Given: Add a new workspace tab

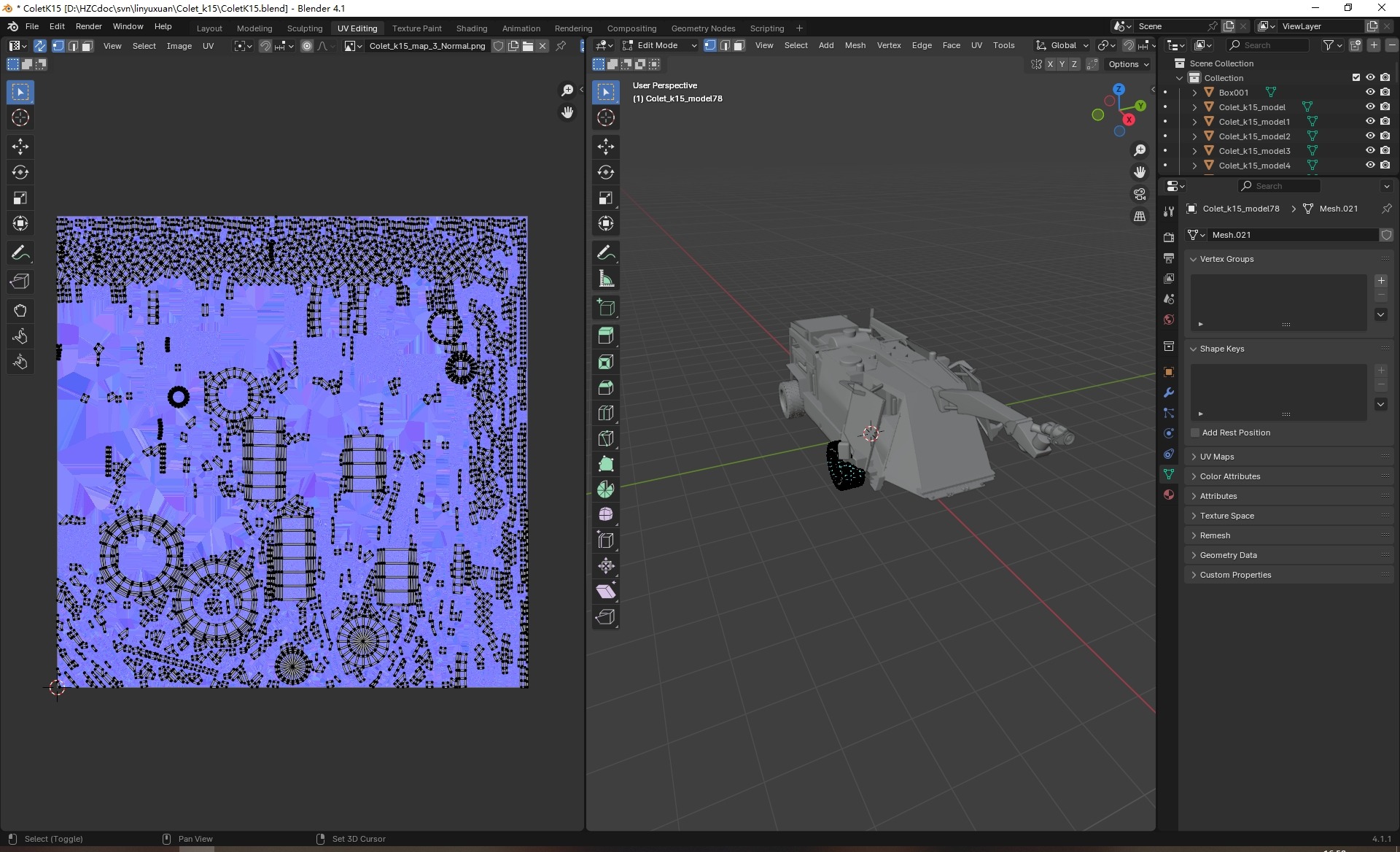Looking at the screenshot, I should [x=799, y=28].
